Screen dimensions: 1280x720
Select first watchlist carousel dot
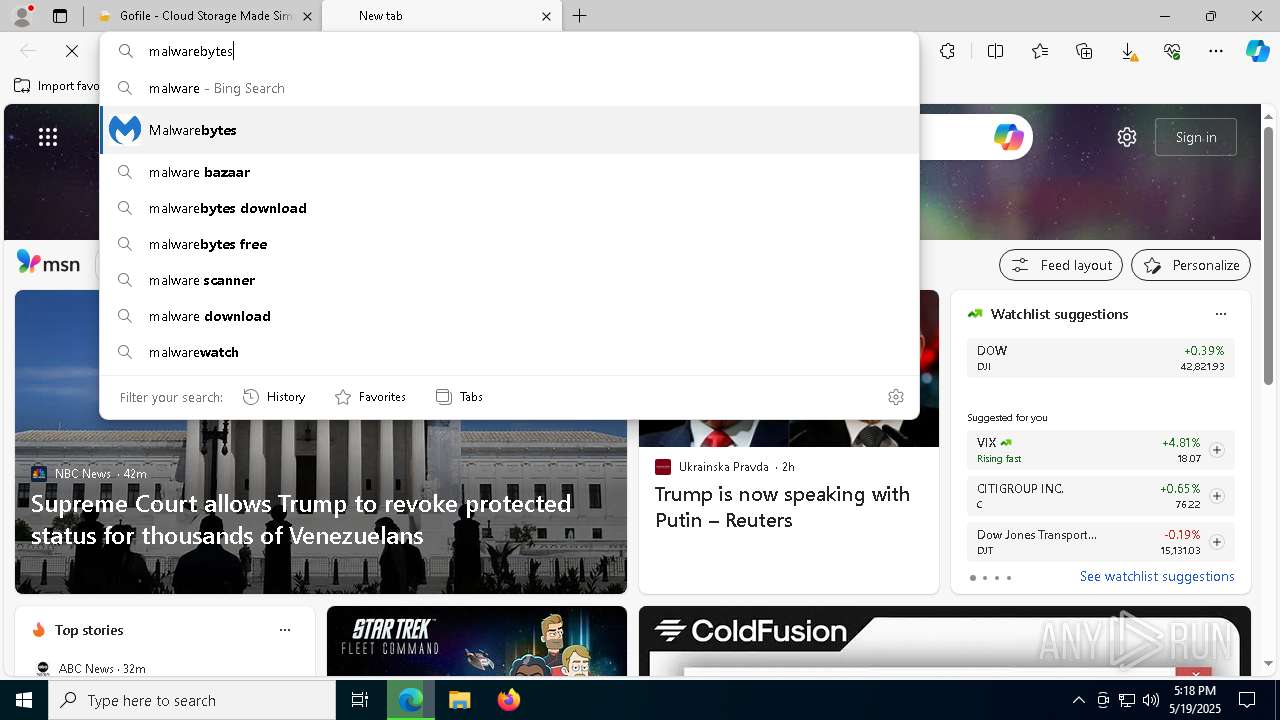point(973,578)
